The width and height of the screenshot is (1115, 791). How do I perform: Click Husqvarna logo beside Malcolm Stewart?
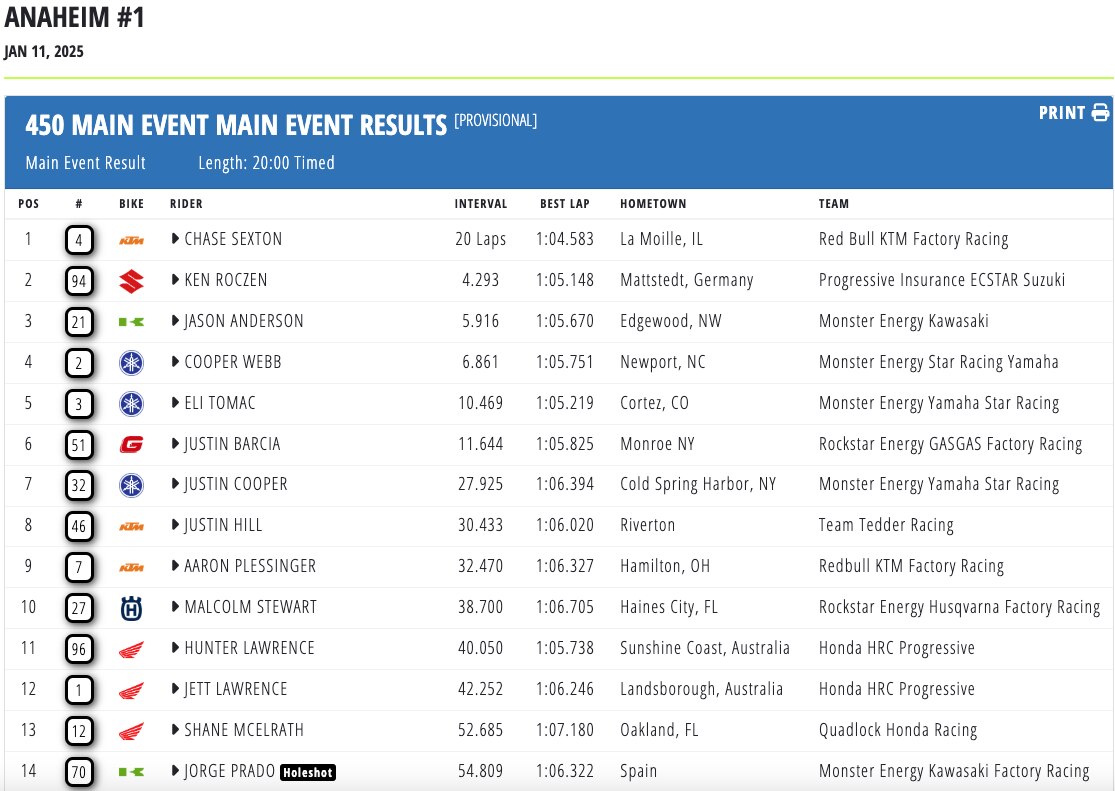click(131, 607)
